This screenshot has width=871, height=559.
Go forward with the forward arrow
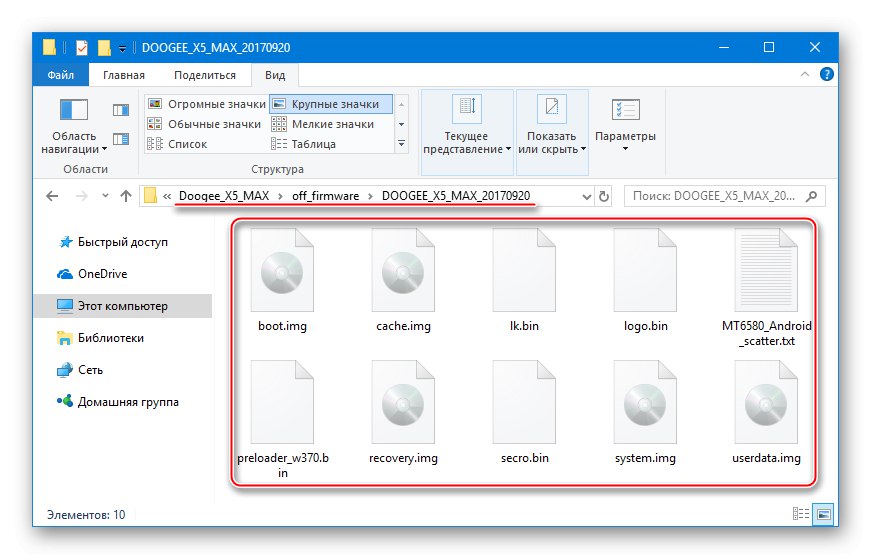tap(81, 196)
